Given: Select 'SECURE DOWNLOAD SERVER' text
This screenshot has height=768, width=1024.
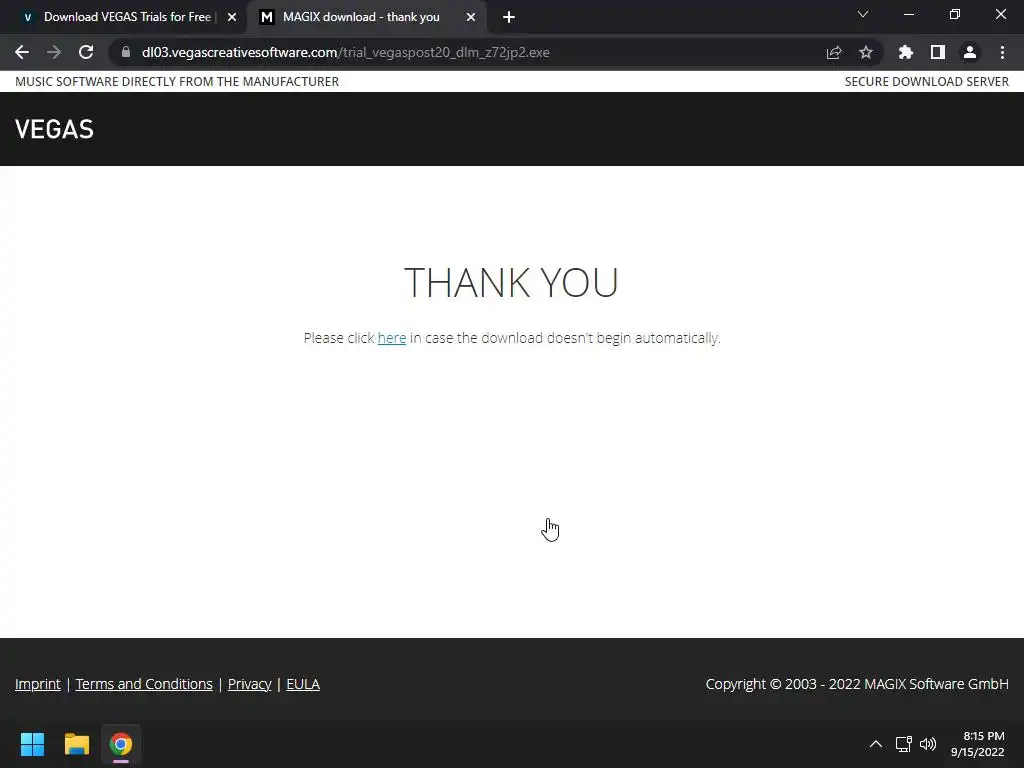Looking at the screenshot, I should (927, 82).
